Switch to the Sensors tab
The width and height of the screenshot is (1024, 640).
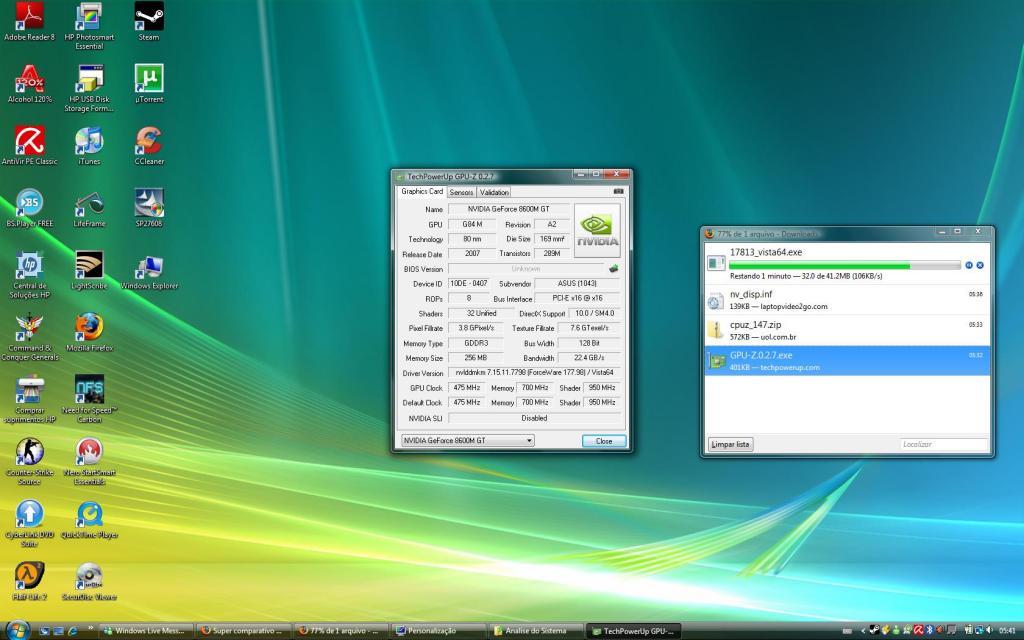point(461,192)
